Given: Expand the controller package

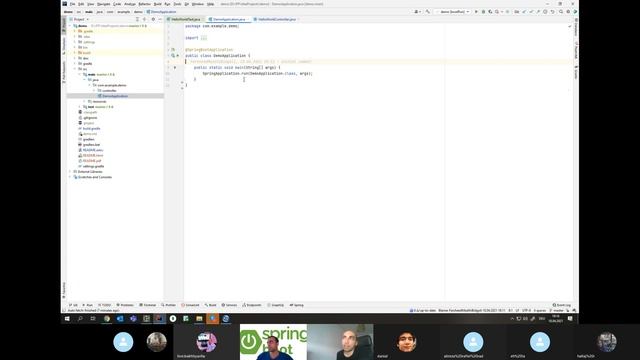Looking at the screenshot, I should coord(95,91).
